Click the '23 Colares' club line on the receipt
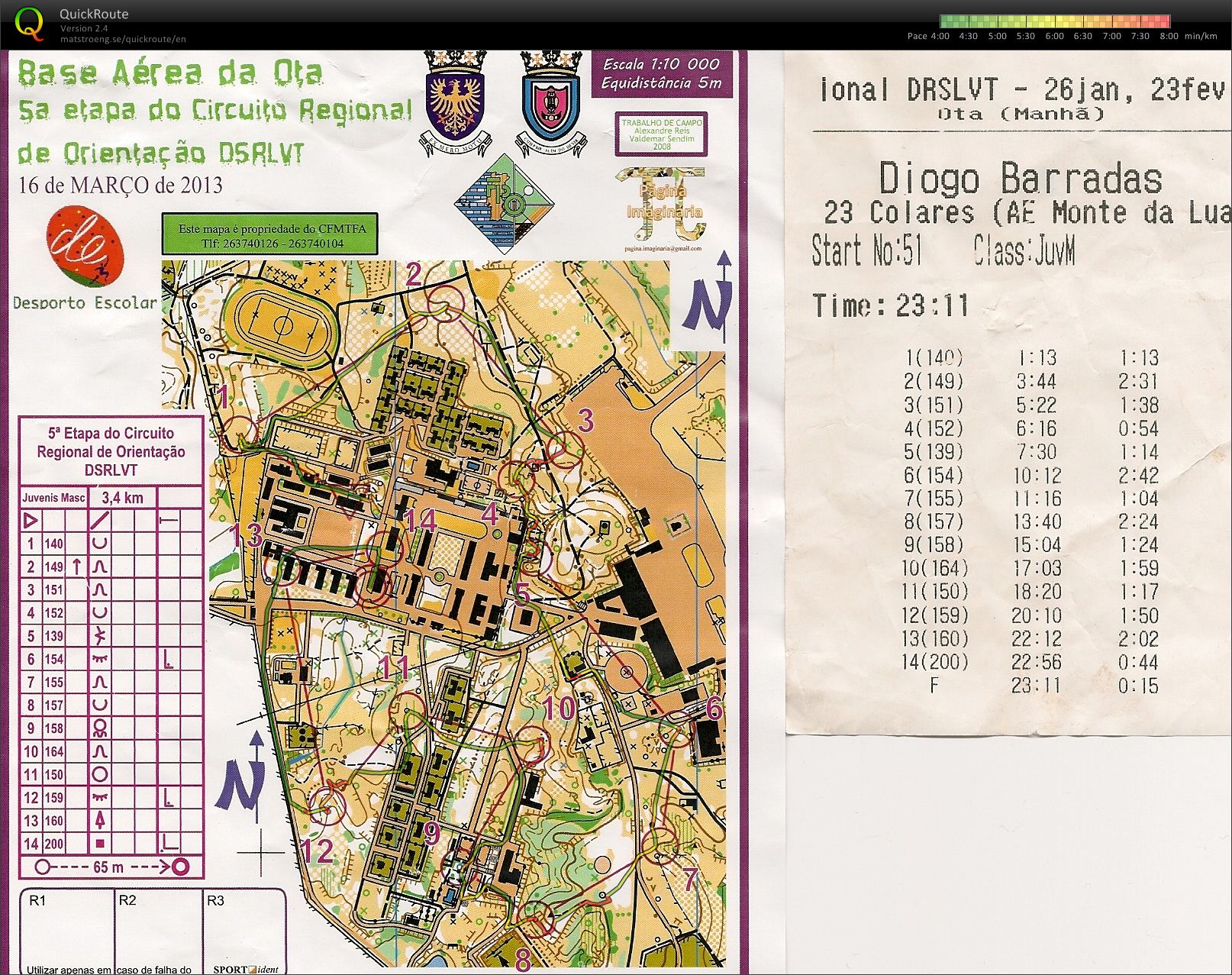 pyautogui.click(x=1027, y=211)
